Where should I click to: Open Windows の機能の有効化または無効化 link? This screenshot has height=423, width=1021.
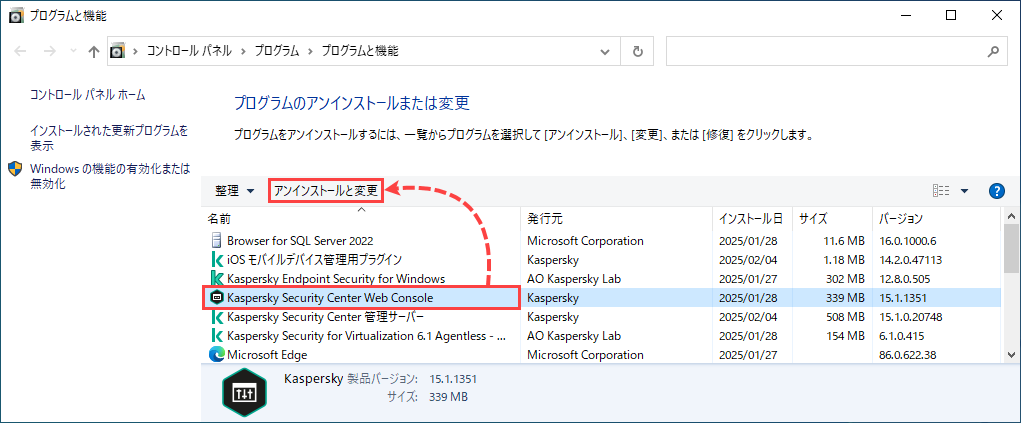pyautogui.click(x=110, y=176)
